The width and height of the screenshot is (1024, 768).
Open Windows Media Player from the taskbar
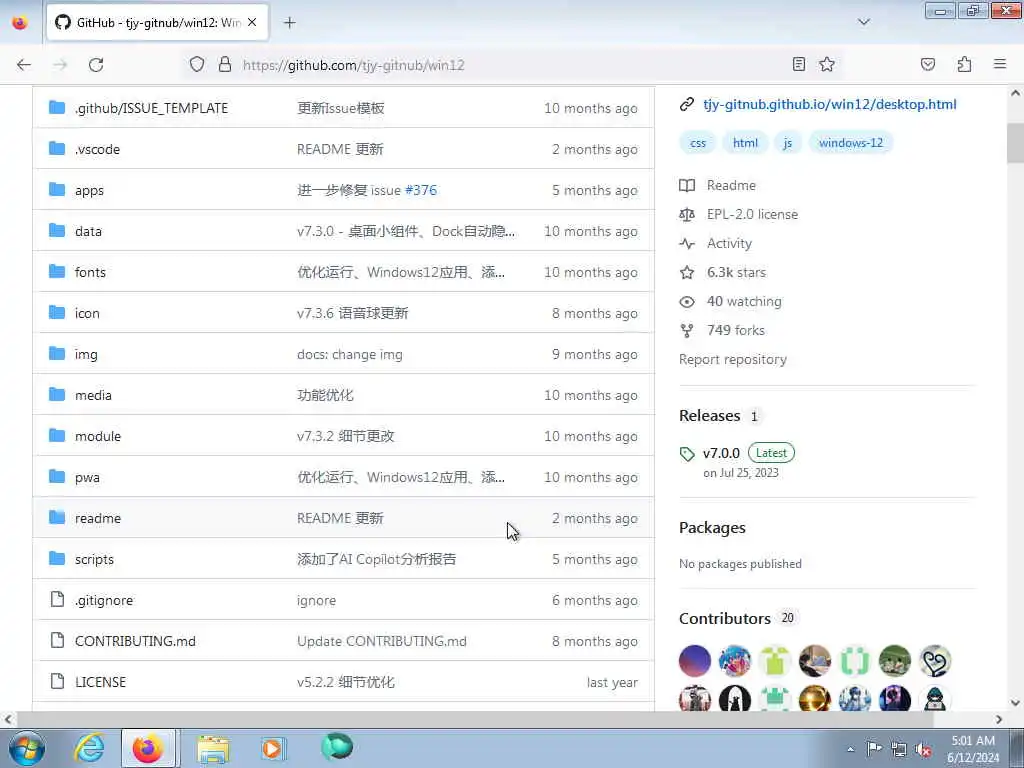coord(273,748)
